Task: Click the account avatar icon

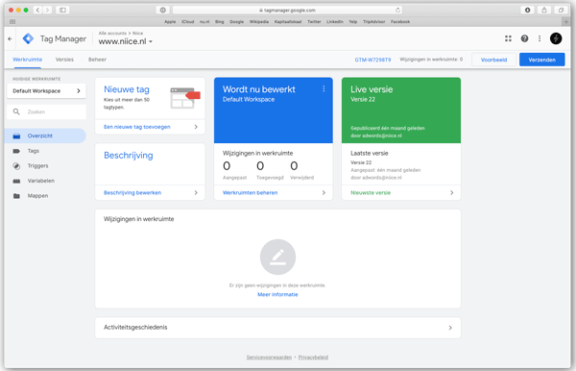Action: pos(556,38)
